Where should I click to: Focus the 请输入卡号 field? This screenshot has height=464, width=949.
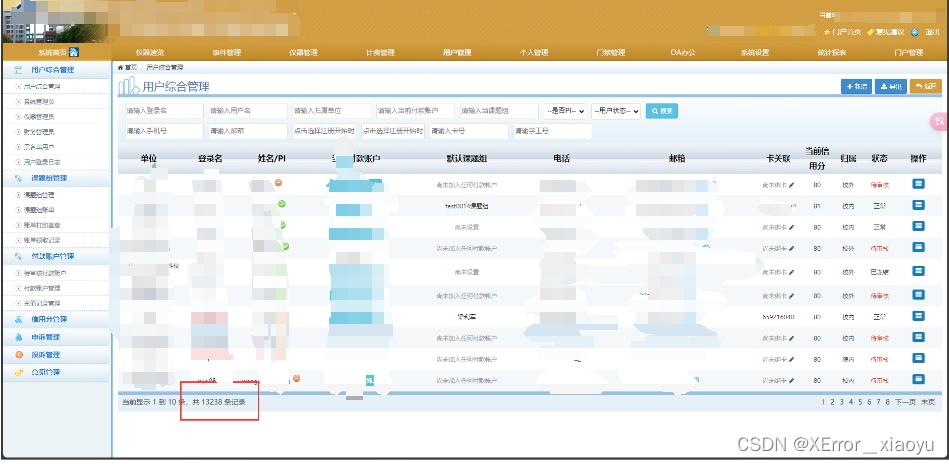pyautogui.click(x=469, y=131)
